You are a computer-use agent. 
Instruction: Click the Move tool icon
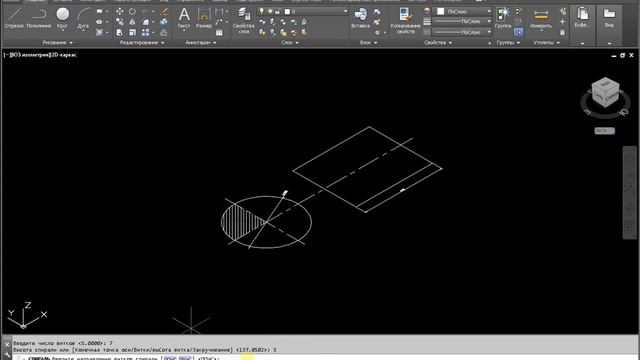tap(120, 11)
